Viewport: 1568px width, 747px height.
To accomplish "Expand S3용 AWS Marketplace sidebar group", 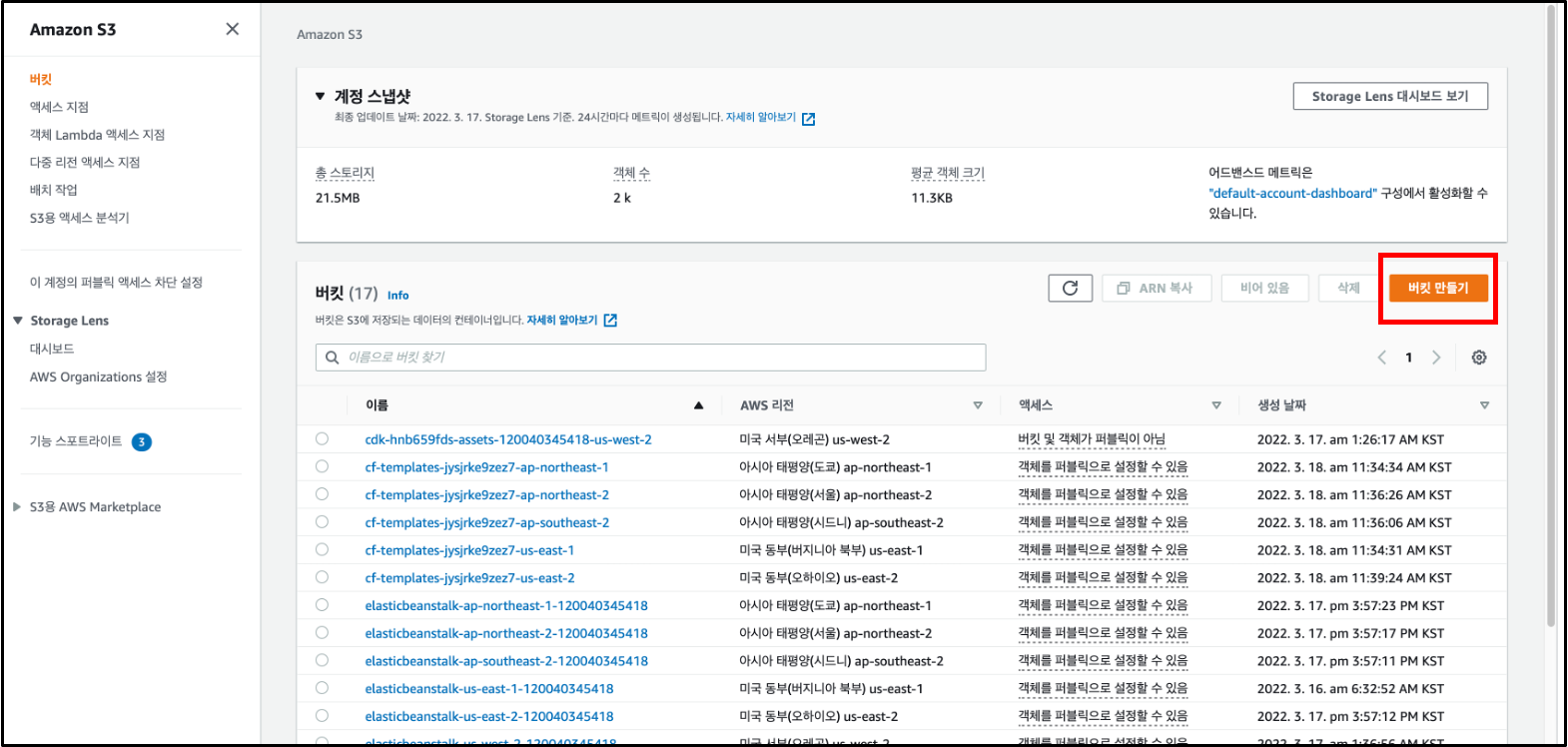I will pyautogui.click(x=17, y=507).
